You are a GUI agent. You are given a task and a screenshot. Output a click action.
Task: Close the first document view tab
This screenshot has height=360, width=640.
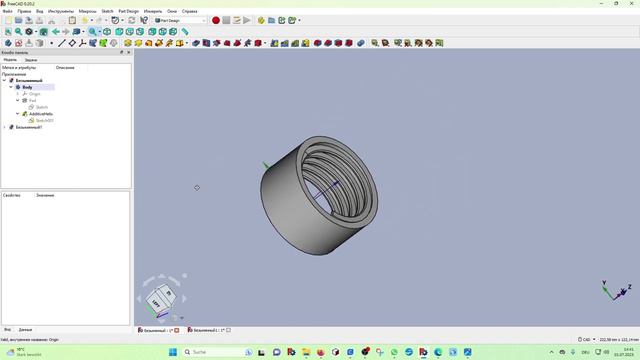(x=177, y=330)
